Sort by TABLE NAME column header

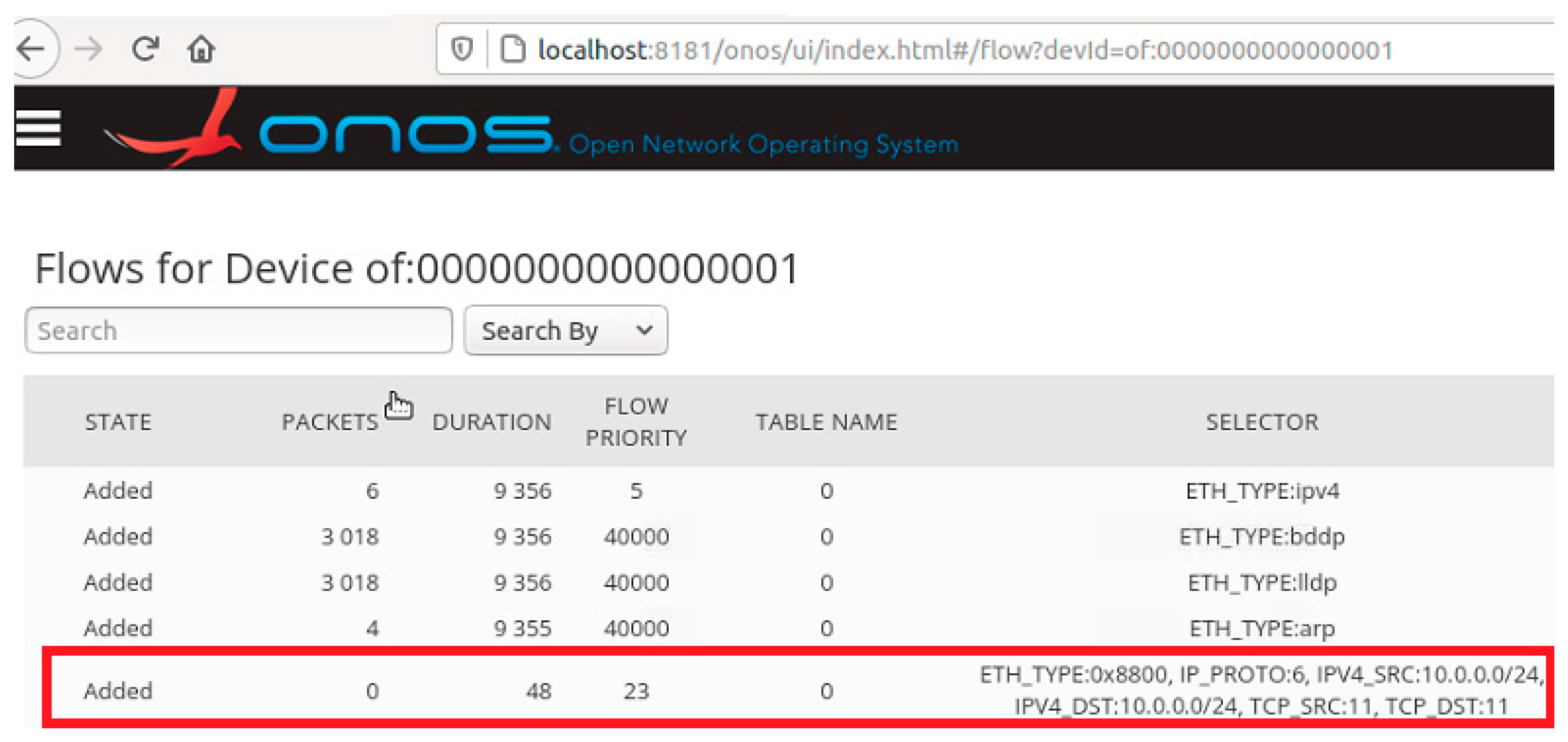[826, 422]
